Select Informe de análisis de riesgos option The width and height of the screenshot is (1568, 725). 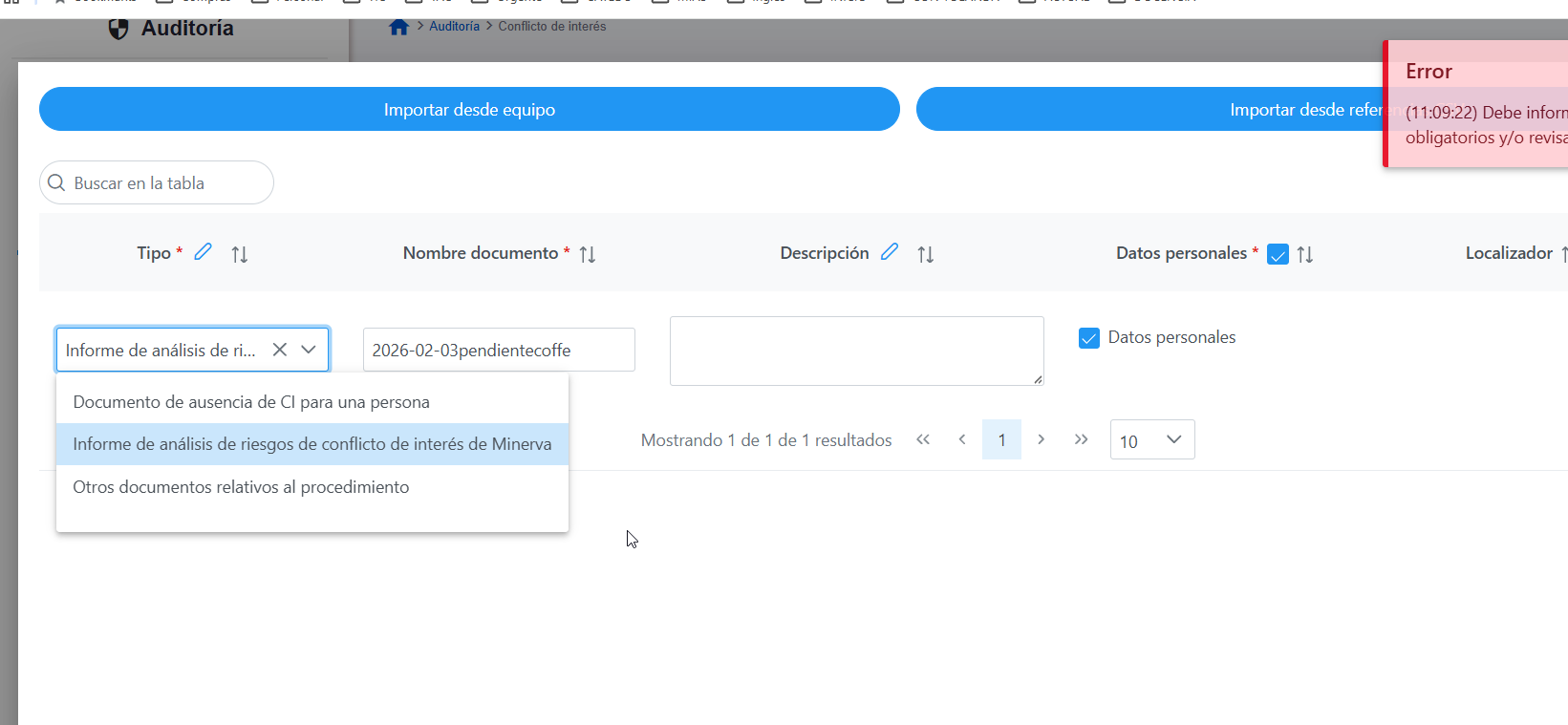(312, 444)
